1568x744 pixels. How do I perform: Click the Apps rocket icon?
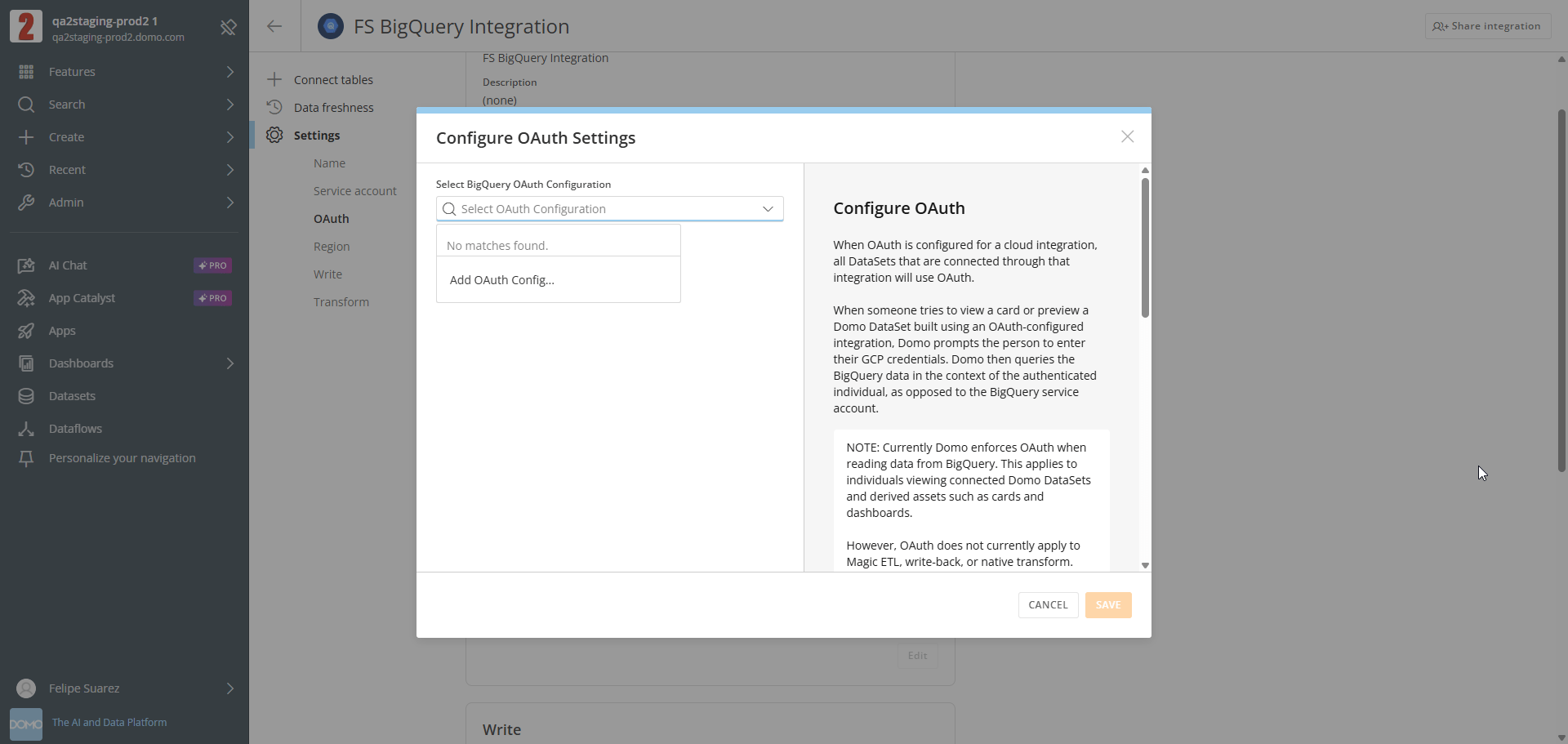coord(26,331)
